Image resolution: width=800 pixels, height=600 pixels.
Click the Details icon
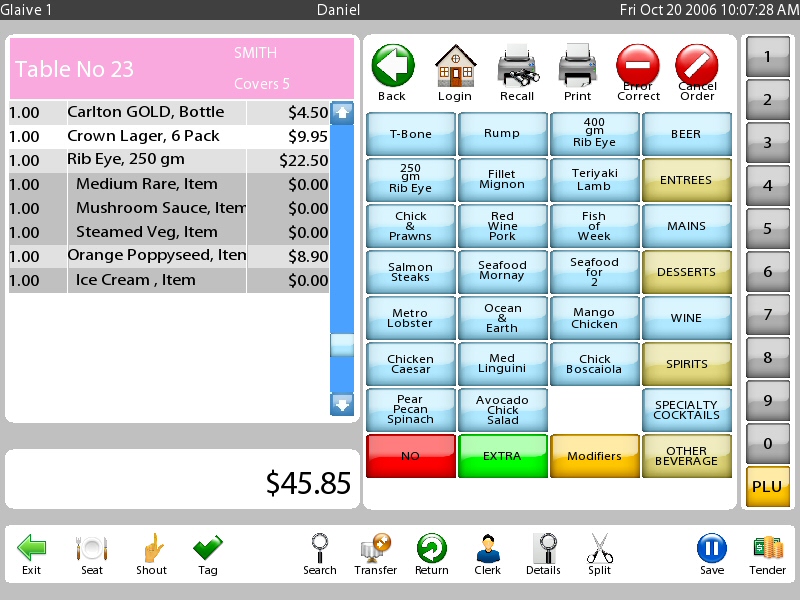point(544,548)
